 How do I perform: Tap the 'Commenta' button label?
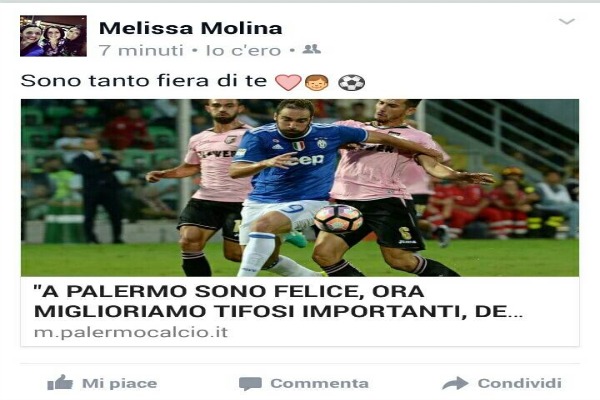(320, 383)
